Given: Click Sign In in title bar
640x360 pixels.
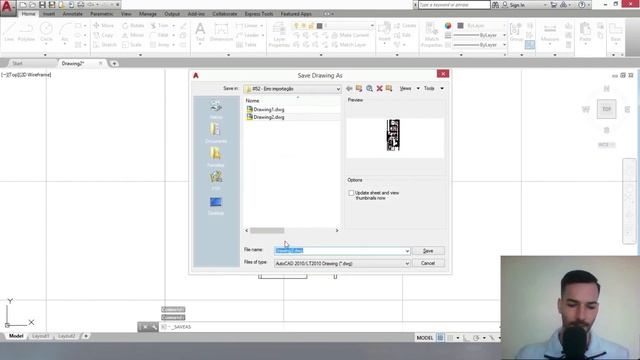Looking at the screenshot, I should [x=517, y=5].
